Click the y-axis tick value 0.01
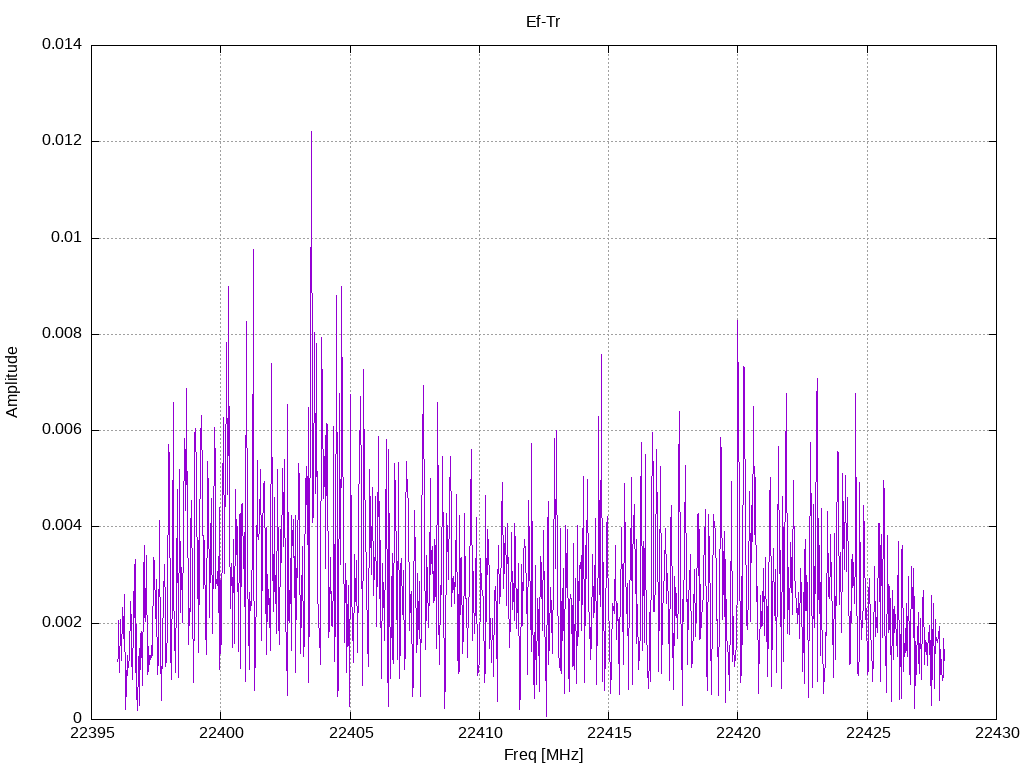This screenshot has width=1024, height=768. click(67, 237)
